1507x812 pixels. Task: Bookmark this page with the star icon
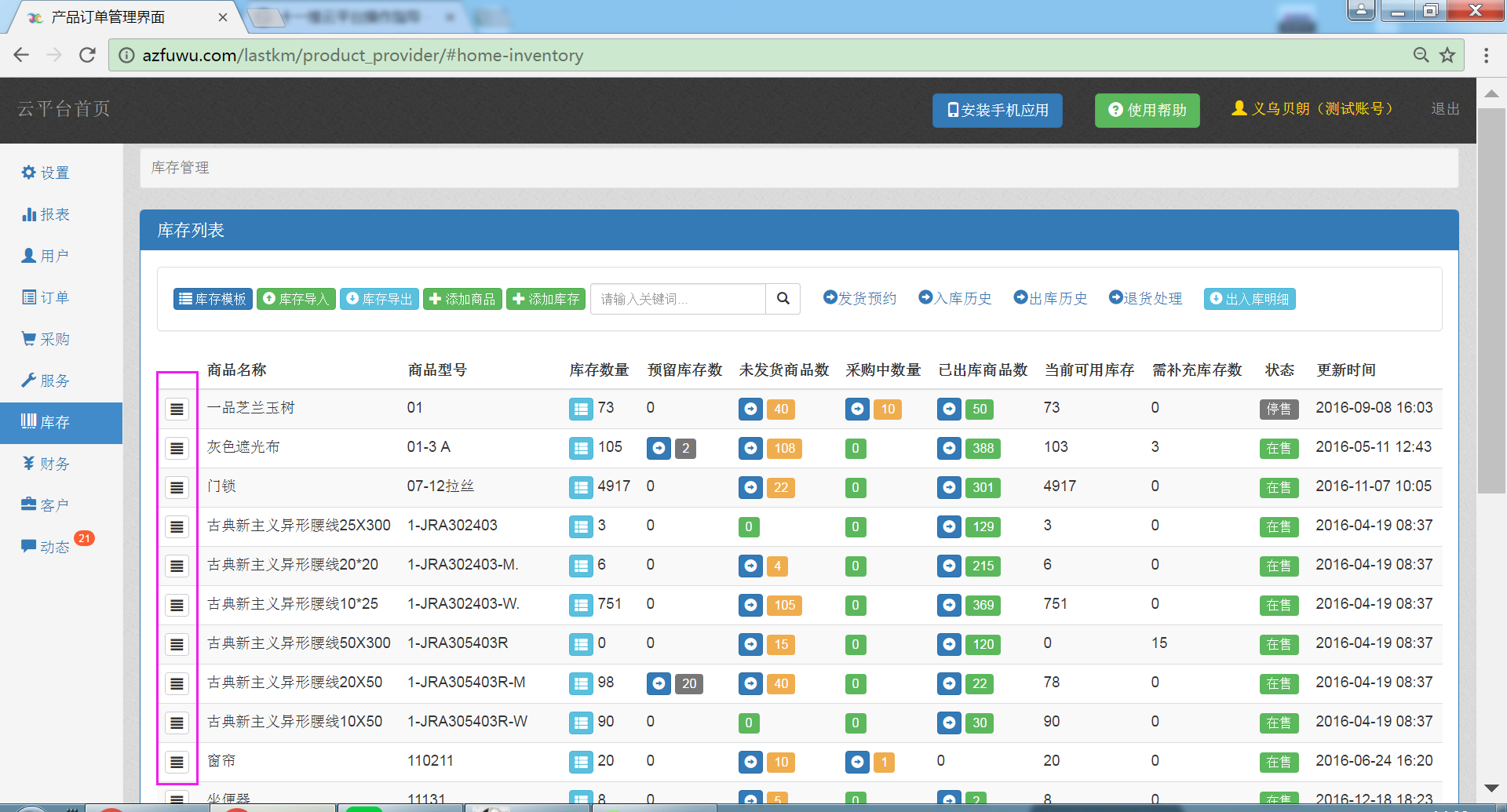coord(1447,56)
